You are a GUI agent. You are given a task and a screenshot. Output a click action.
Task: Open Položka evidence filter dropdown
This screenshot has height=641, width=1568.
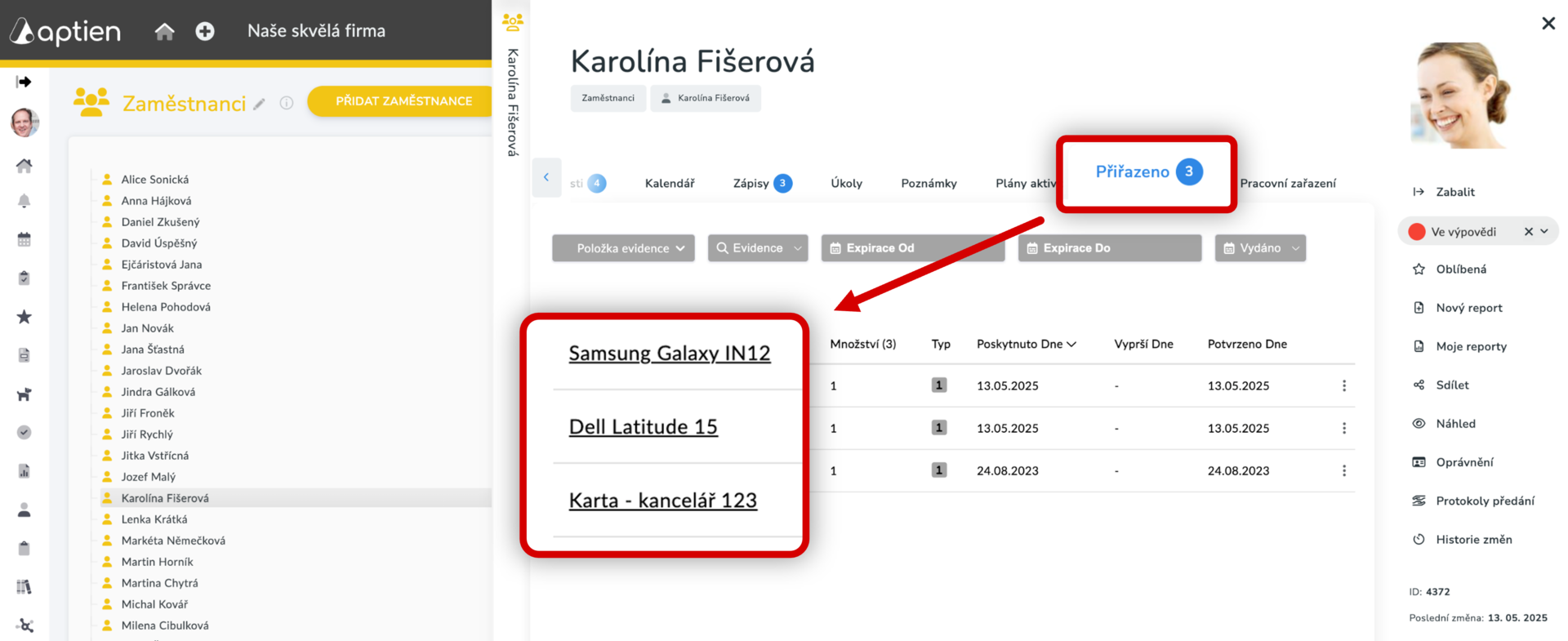(x=623, y=248)
